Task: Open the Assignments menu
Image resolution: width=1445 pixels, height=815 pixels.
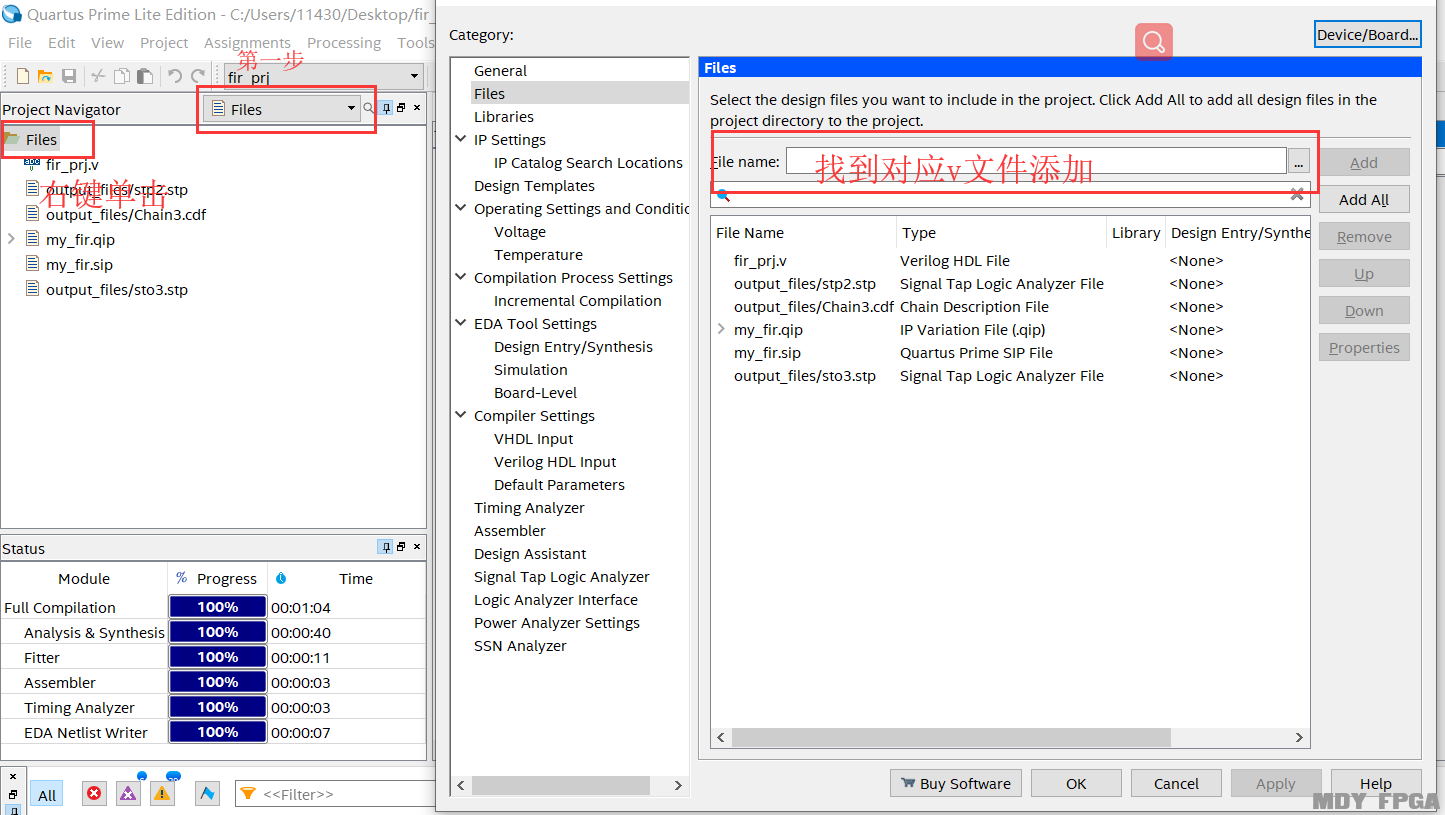Action: [x=247, y=43]
